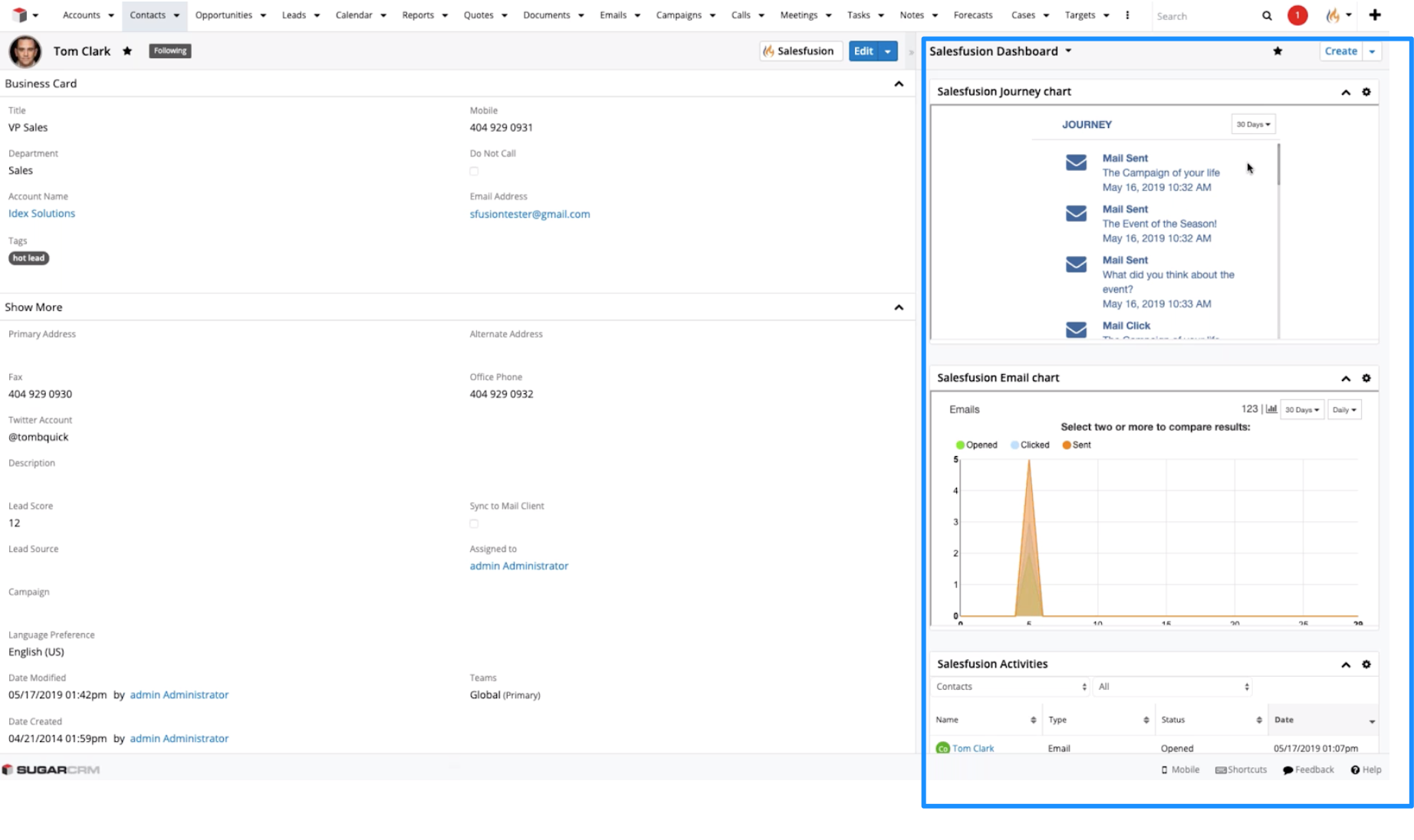Collapse the side panel with double-arrow toggle
The height and width of the screenshot is (840, 1414).
click(911, 52)
